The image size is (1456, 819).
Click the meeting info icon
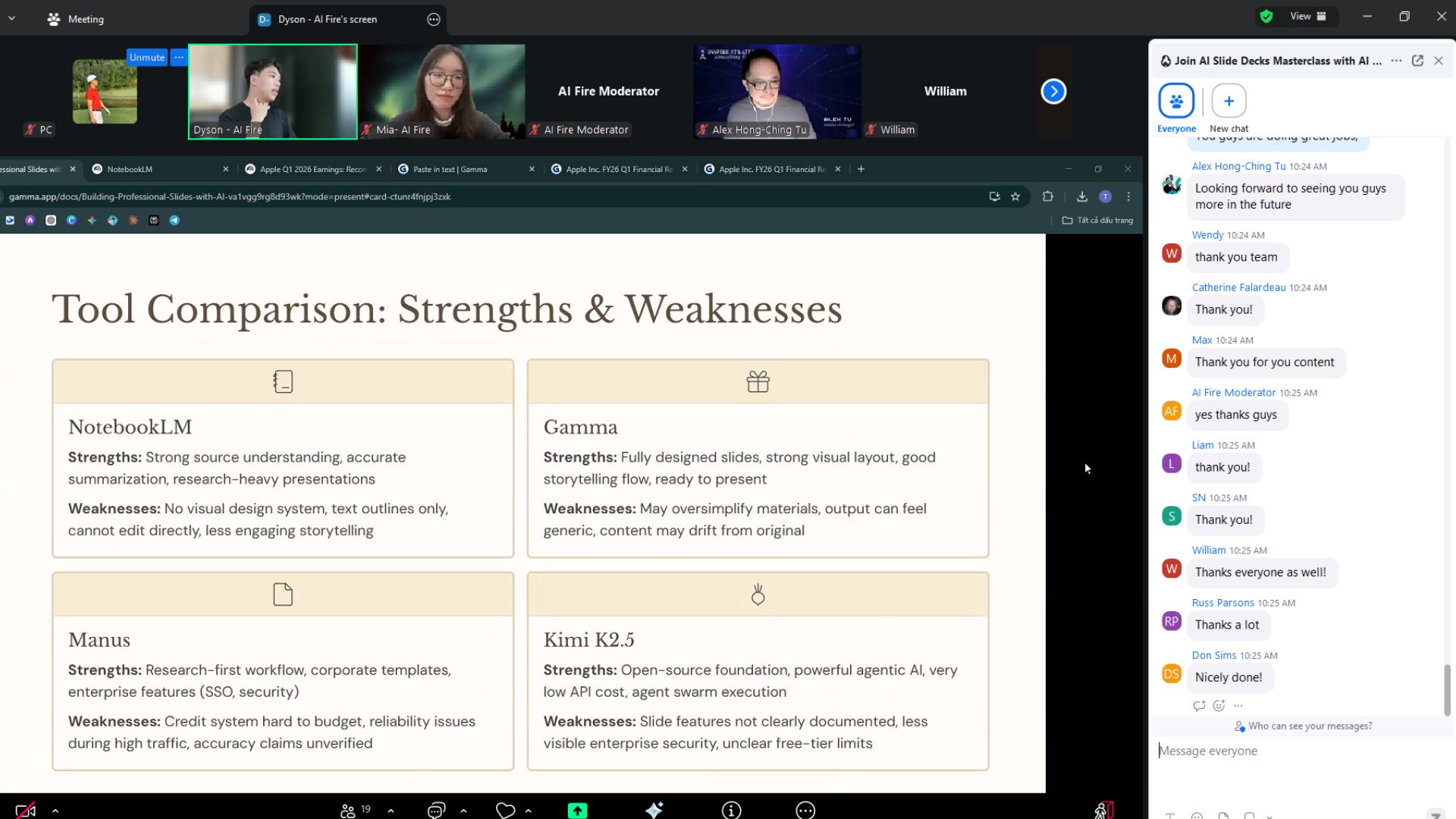click(731, 811)
